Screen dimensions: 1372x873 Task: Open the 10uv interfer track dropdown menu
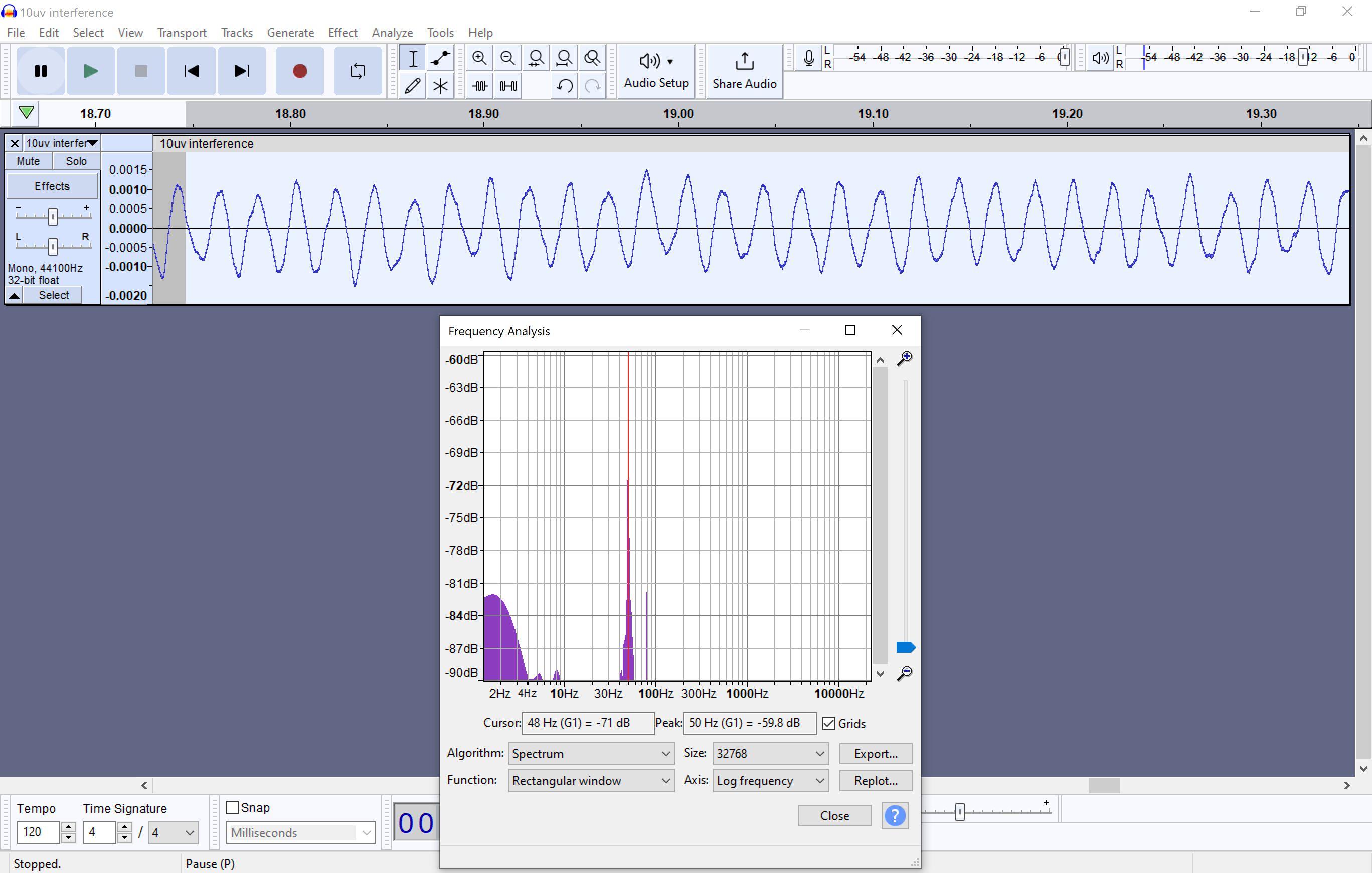pyautogui.click(x=62, y=143)
